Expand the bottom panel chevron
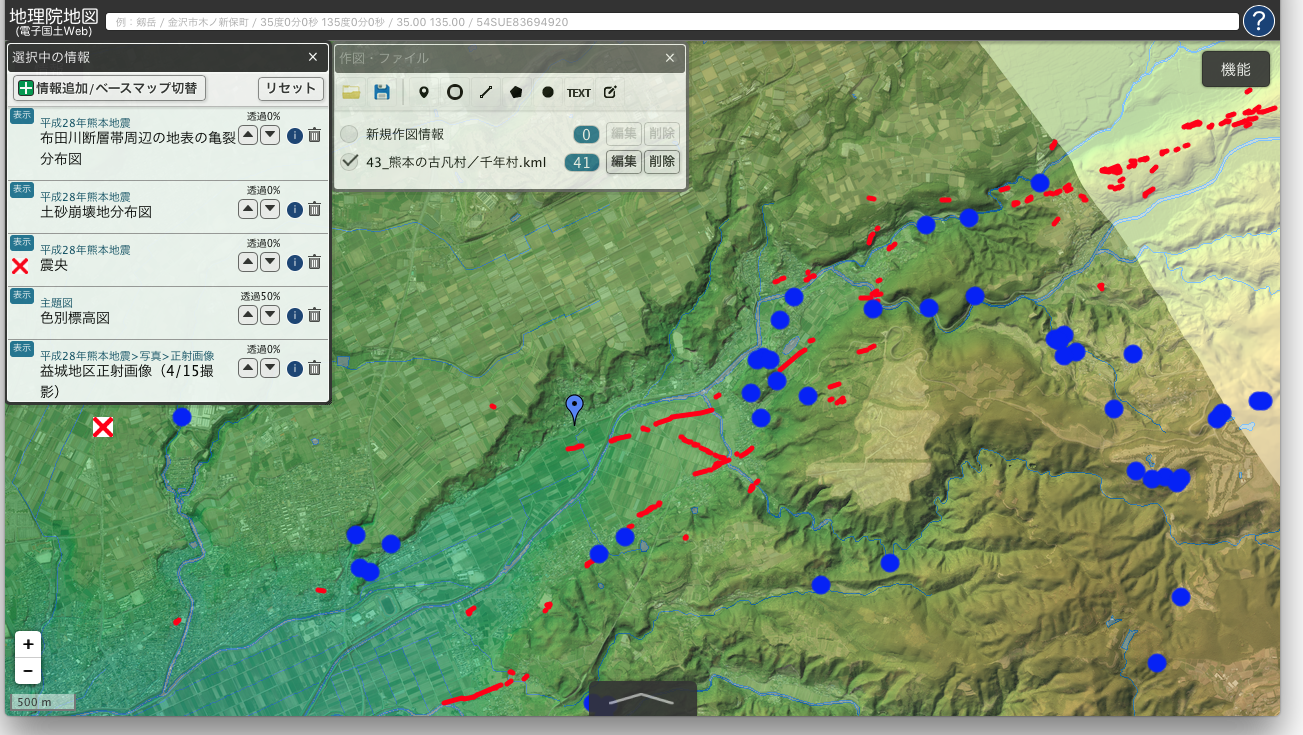This screenshot has height=735, width=1303. point(642,699)
